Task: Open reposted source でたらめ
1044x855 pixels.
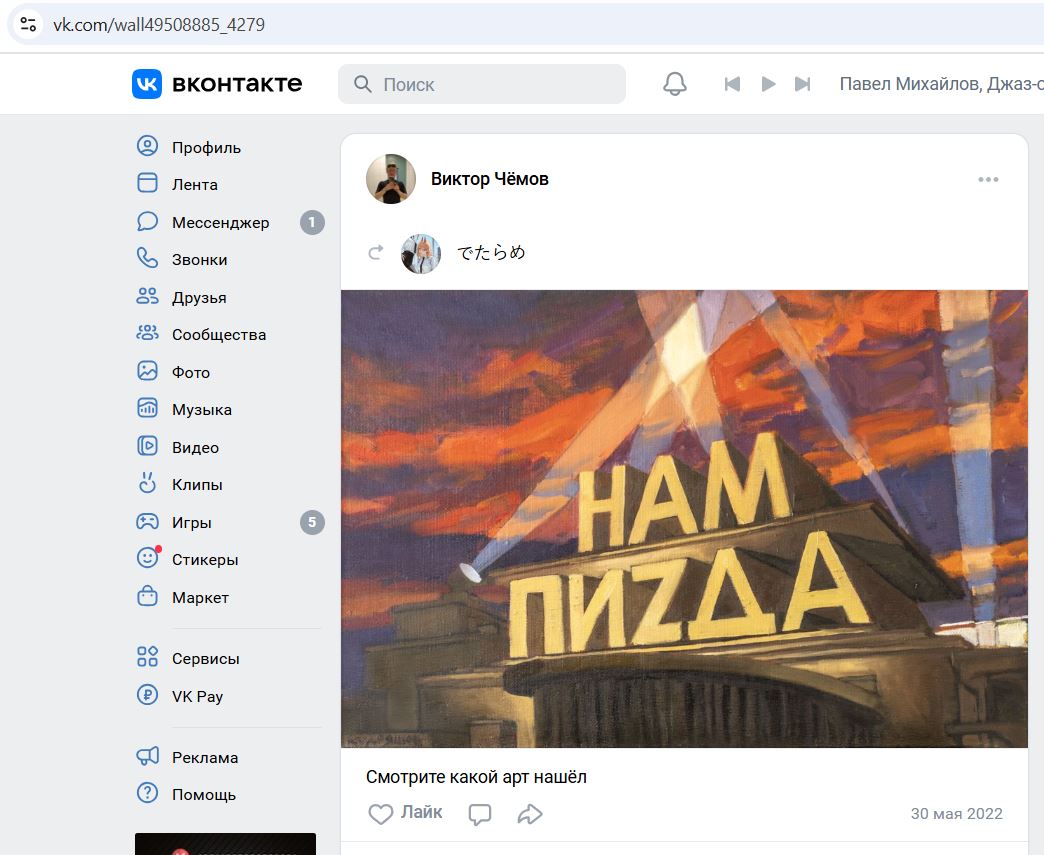Action: [491, 253]
